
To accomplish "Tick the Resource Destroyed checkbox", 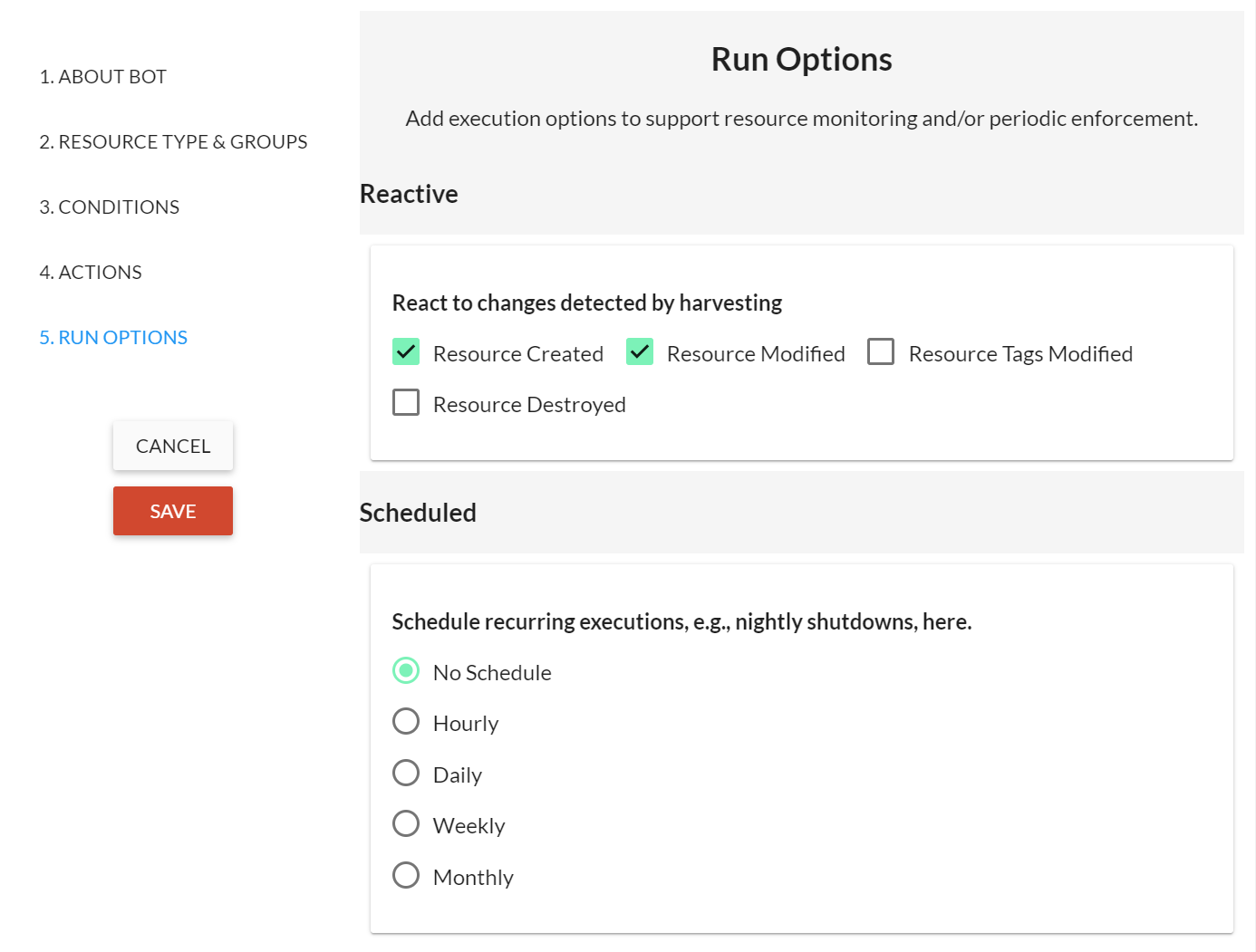I will (x=406, y=402).
